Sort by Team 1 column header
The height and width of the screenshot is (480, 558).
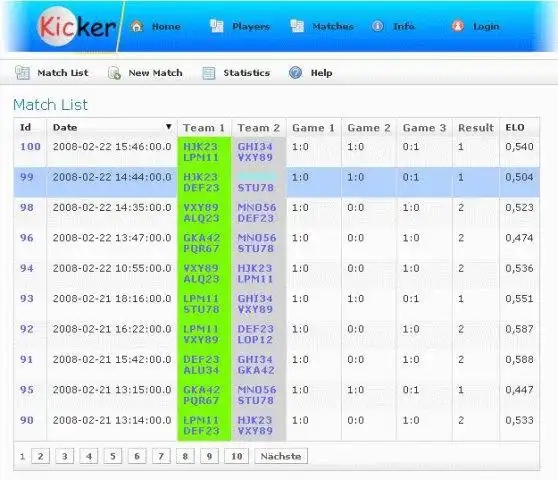pos(204,128)
